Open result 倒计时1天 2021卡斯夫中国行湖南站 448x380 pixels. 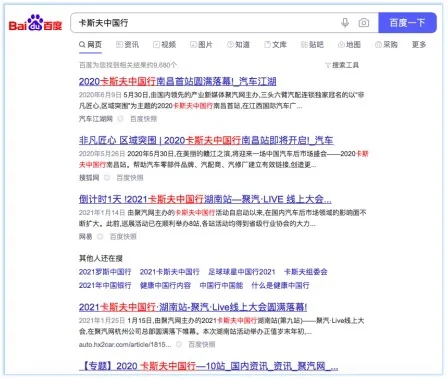205,199
